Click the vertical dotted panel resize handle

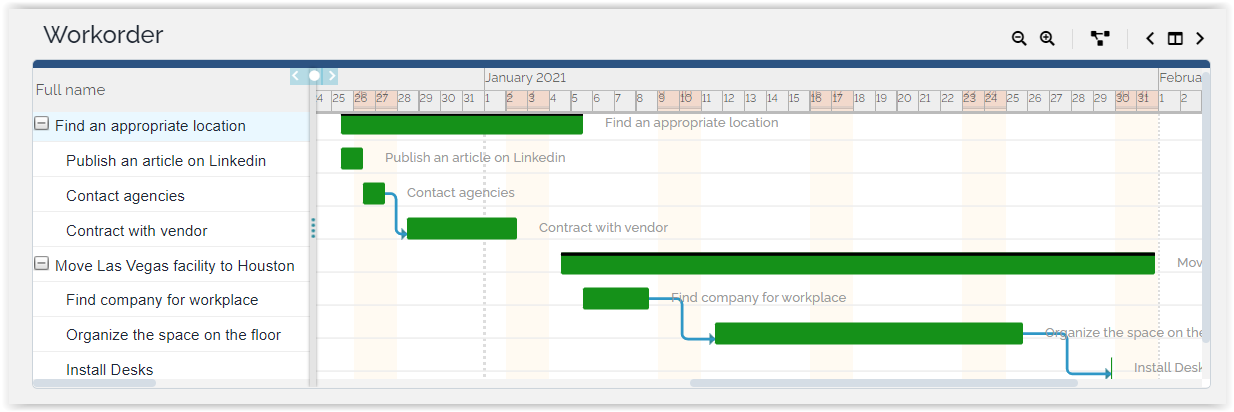(x=313, y=229)
